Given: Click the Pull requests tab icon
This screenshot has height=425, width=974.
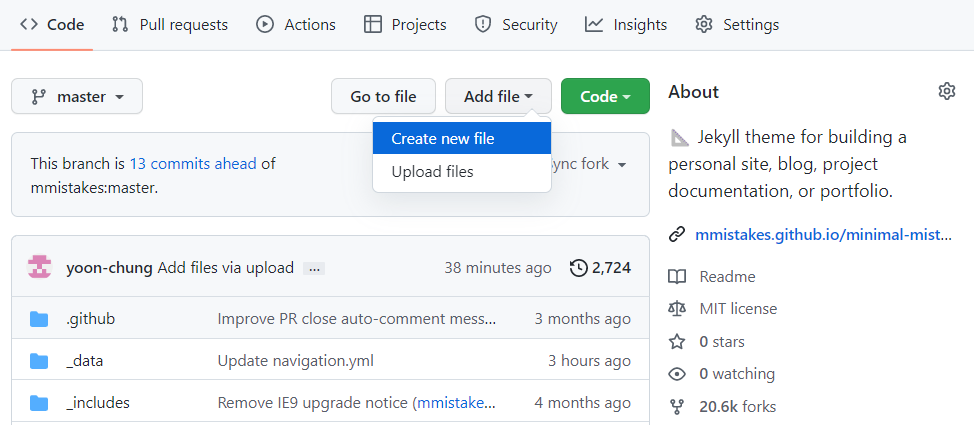Looking at the screenshot, I should tap(120, 25).
